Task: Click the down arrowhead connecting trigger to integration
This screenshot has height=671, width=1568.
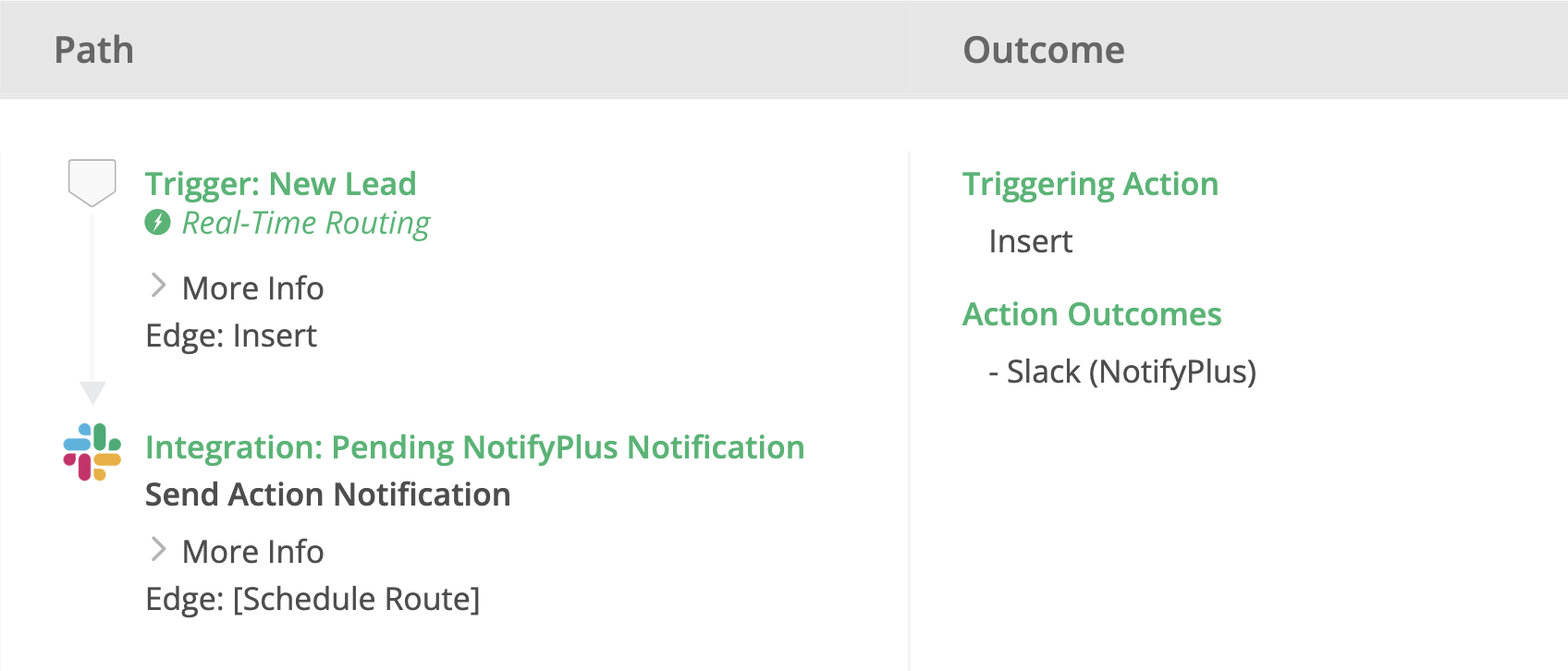Action: click(x=92, y=392)
